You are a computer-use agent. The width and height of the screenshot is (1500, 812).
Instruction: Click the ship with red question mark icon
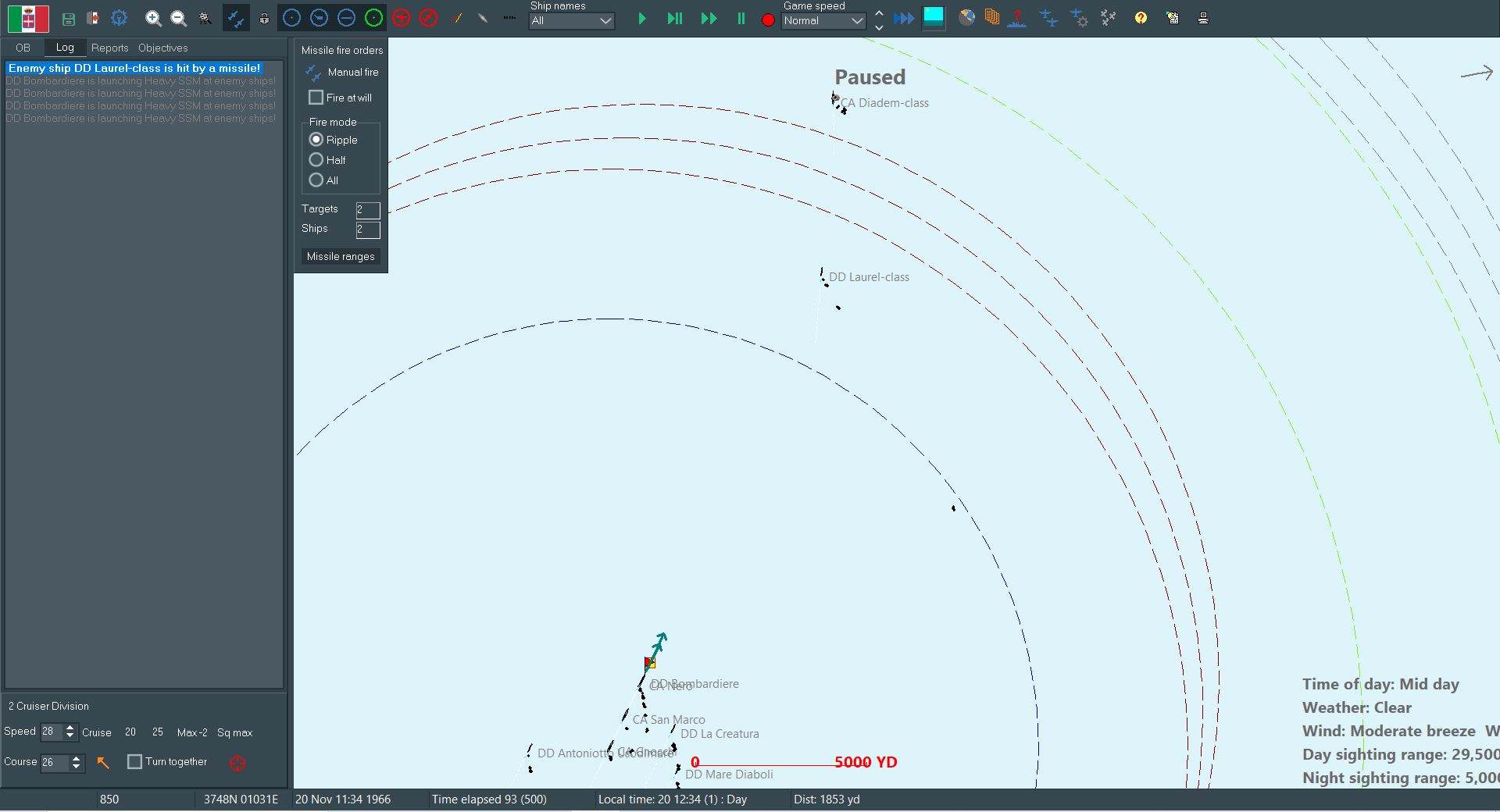(x=1016, y=18)
